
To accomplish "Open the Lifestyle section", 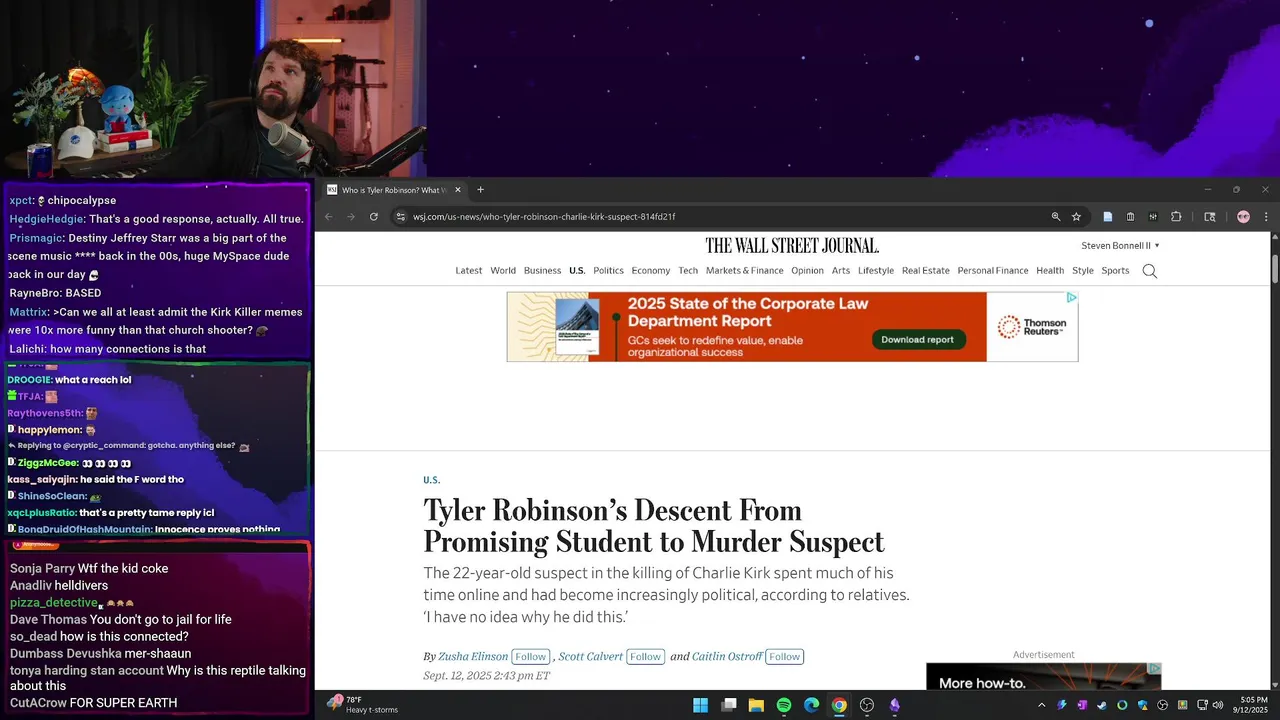I will [x=876, y=270].
